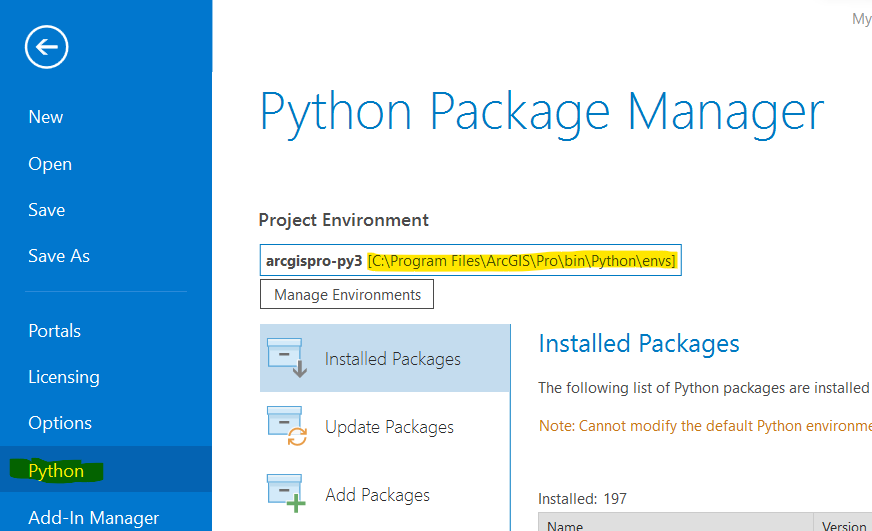Viewport: 872px width, 531px height.
Task: Click the Update Packages refresh icon
Action: pos(287,426)
